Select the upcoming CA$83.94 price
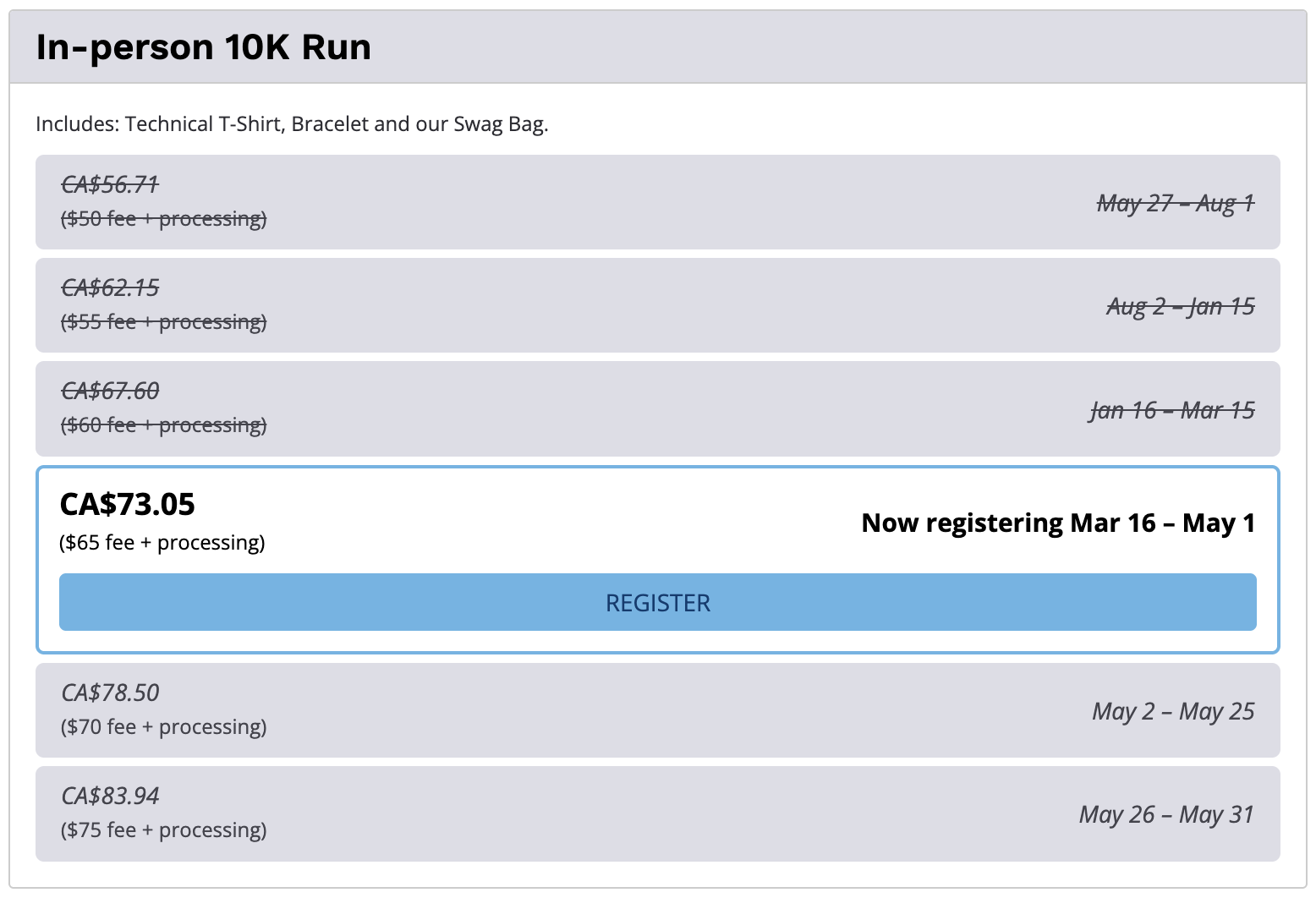Viewport: 1316px width, 898px height. [110, 796]
